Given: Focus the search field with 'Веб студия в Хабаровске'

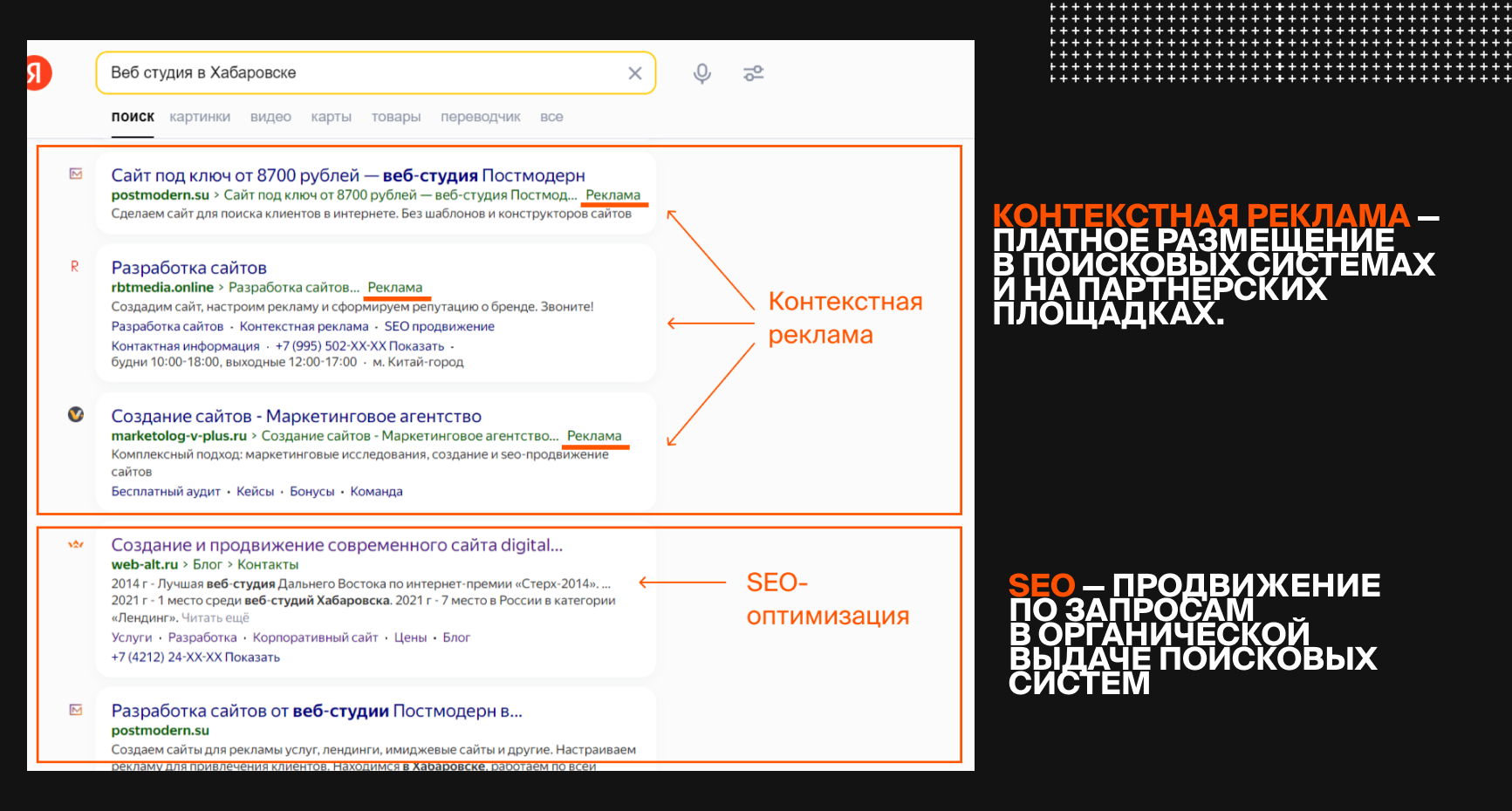Looking at the screenshot, I should (x=376, y=73).
